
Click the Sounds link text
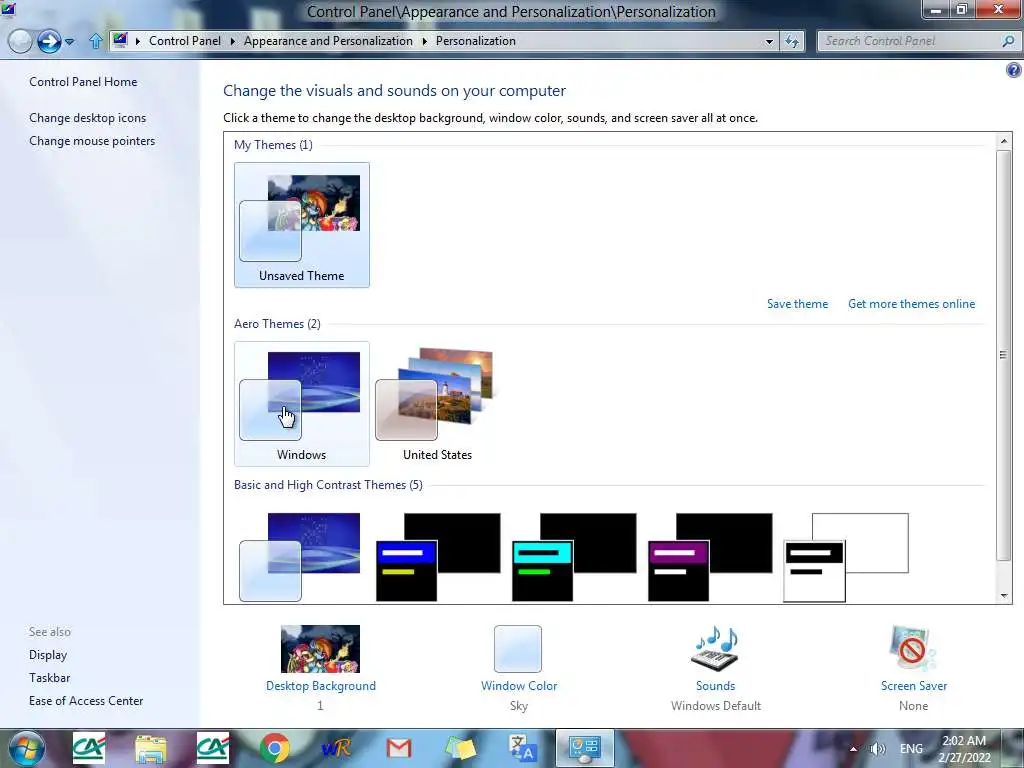point(715,686)
